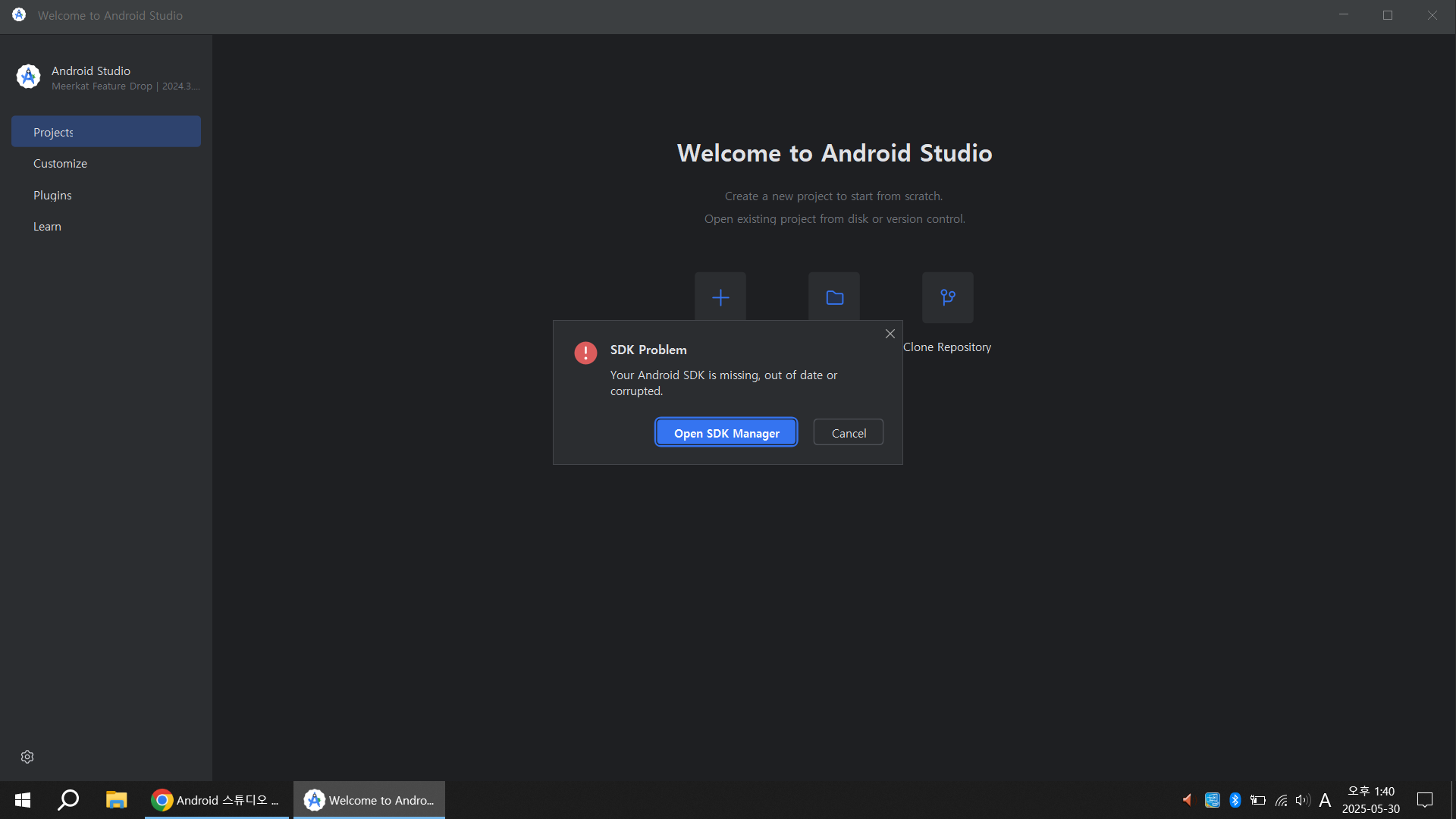Open the settings gear options menu
This screenshot has width=1456, height=819.
click(x=27, y=757)
